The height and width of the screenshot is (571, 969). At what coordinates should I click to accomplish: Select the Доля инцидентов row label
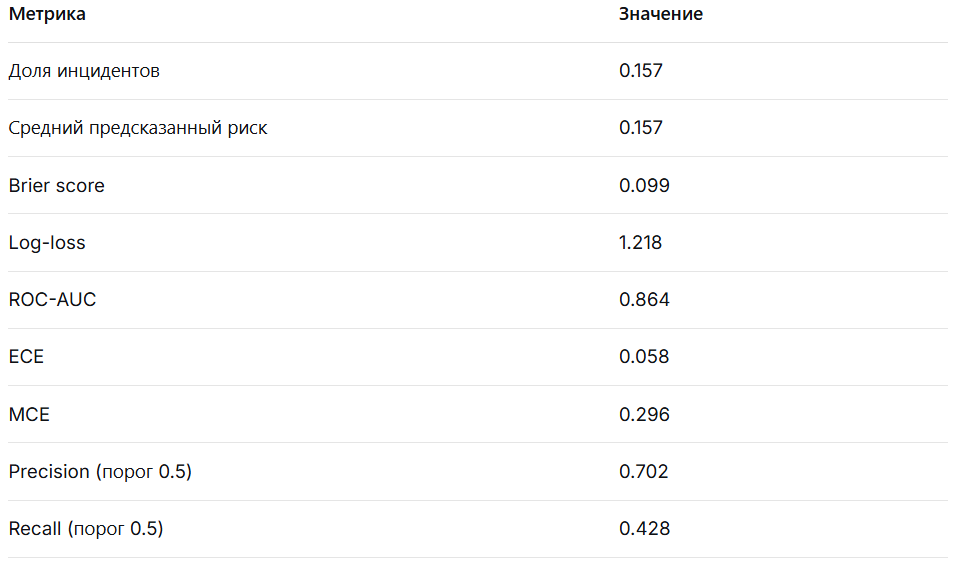coord(84,71)
